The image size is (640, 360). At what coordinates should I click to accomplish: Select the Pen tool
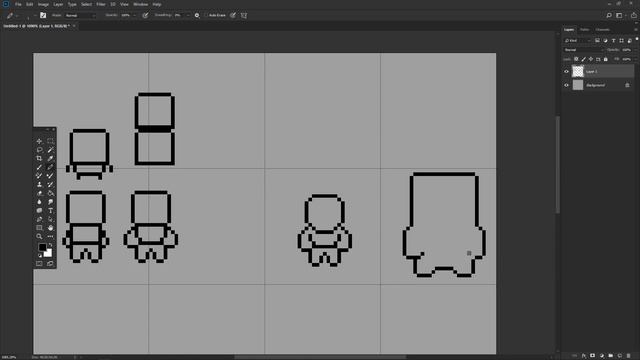pos(39,219)
